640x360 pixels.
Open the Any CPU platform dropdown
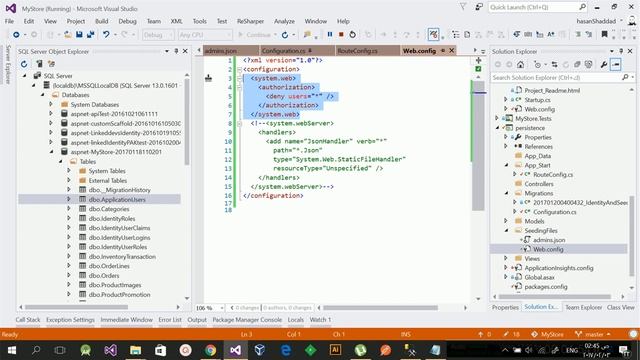tap(205, 35)
